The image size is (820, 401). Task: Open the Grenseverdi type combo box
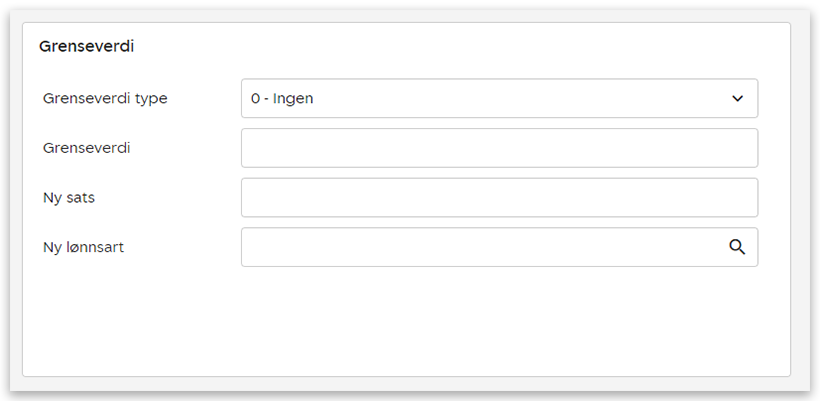click(x=498, y=99)
